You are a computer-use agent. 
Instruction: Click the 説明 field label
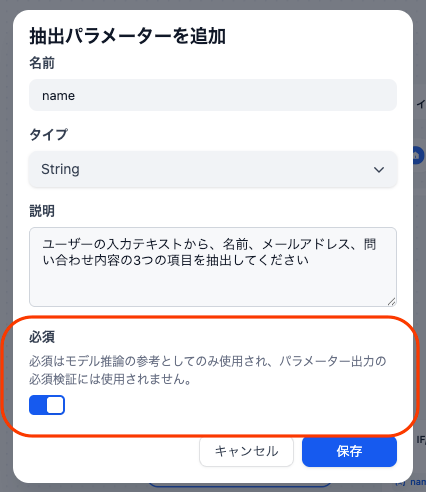pyautogui.click(x=42, y=211)
